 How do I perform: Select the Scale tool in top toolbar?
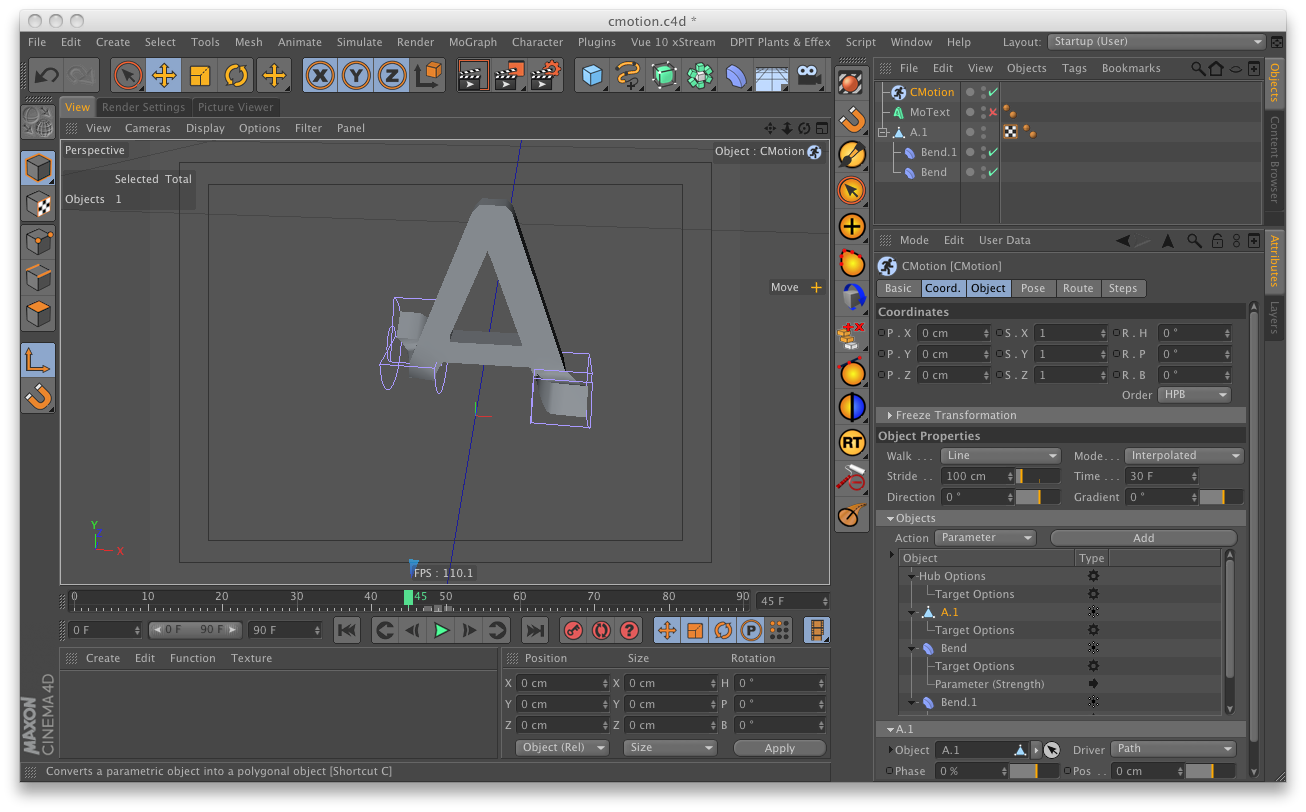[200, 75]
